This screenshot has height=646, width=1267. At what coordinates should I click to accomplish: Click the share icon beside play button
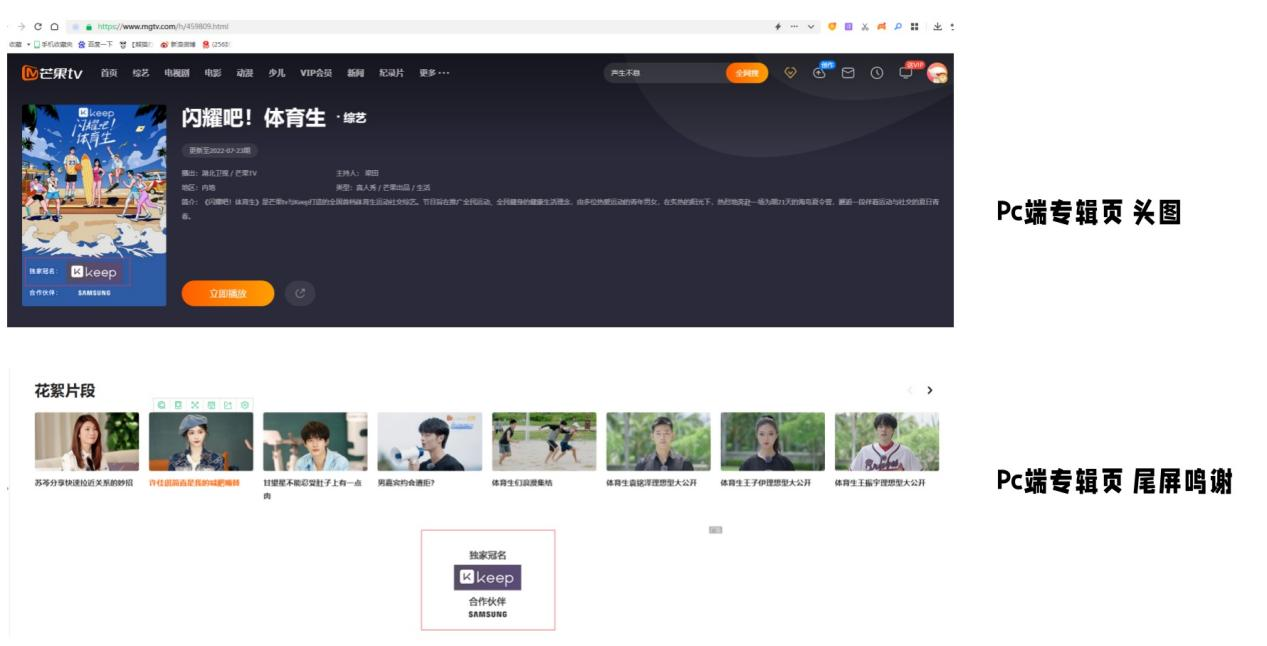[299, 293]
